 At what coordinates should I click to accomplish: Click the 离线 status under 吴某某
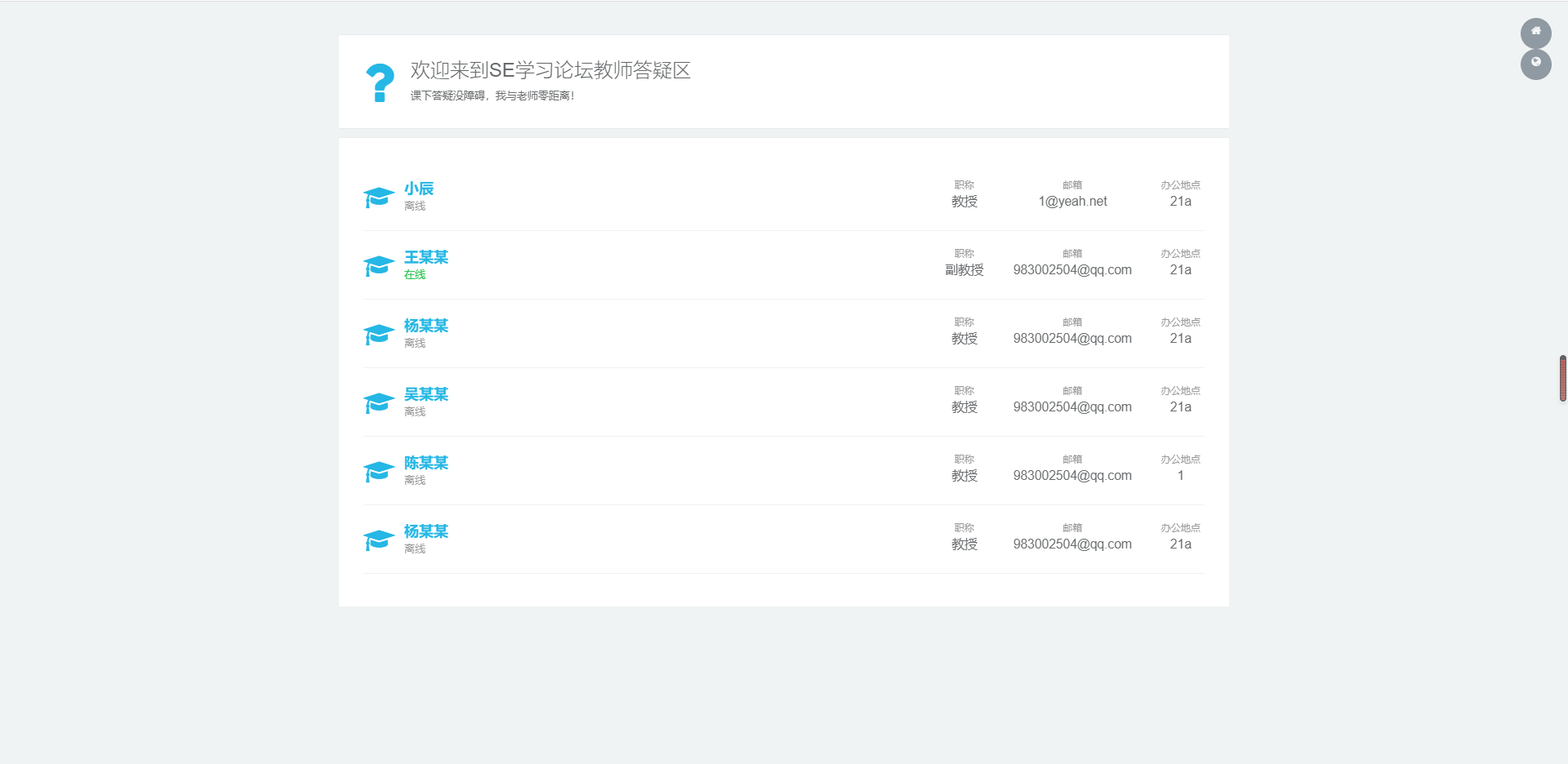click(x=415, y=411)
